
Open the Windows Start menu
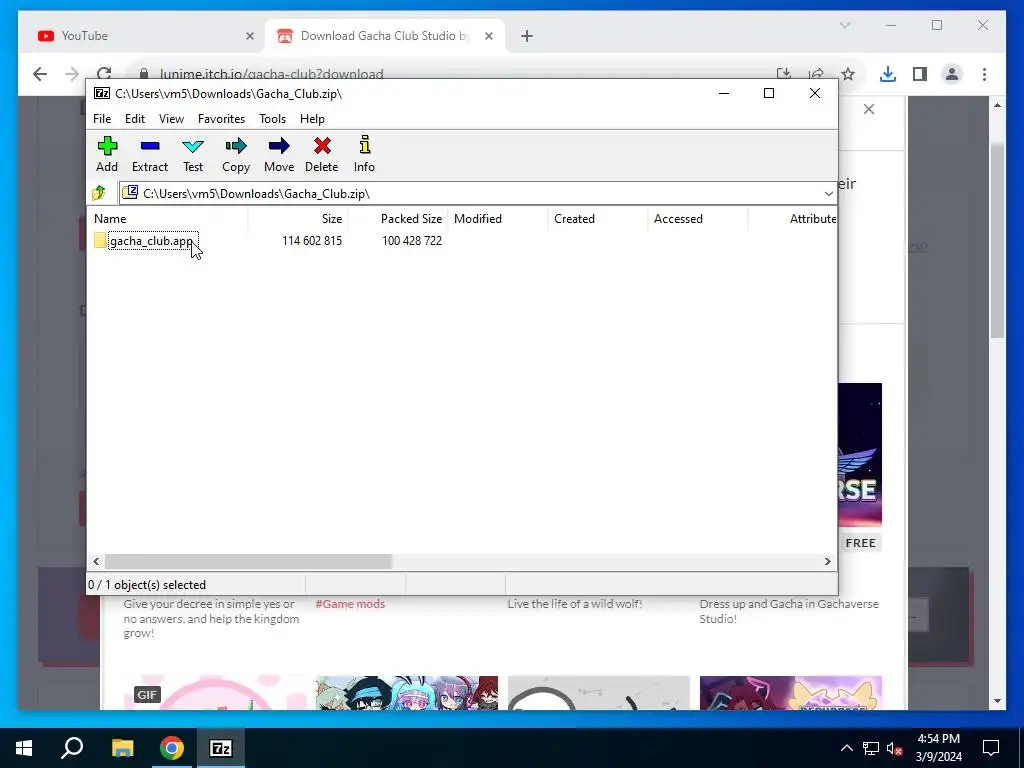pos(24,748)
